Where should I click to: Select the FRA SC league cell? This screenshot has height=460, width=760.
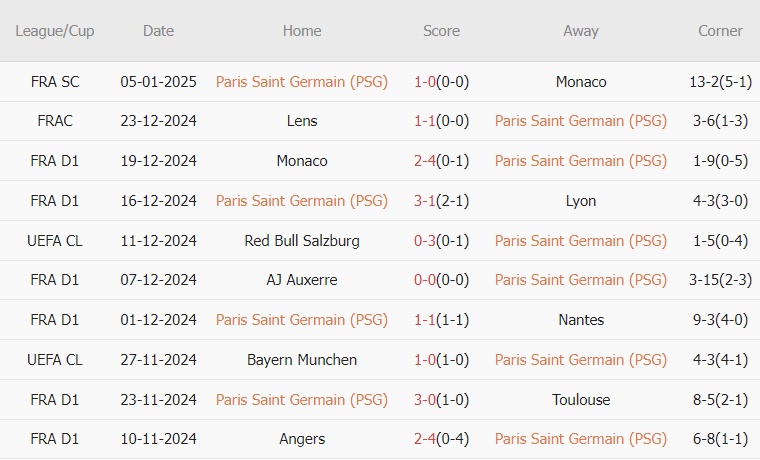[55, 82]
